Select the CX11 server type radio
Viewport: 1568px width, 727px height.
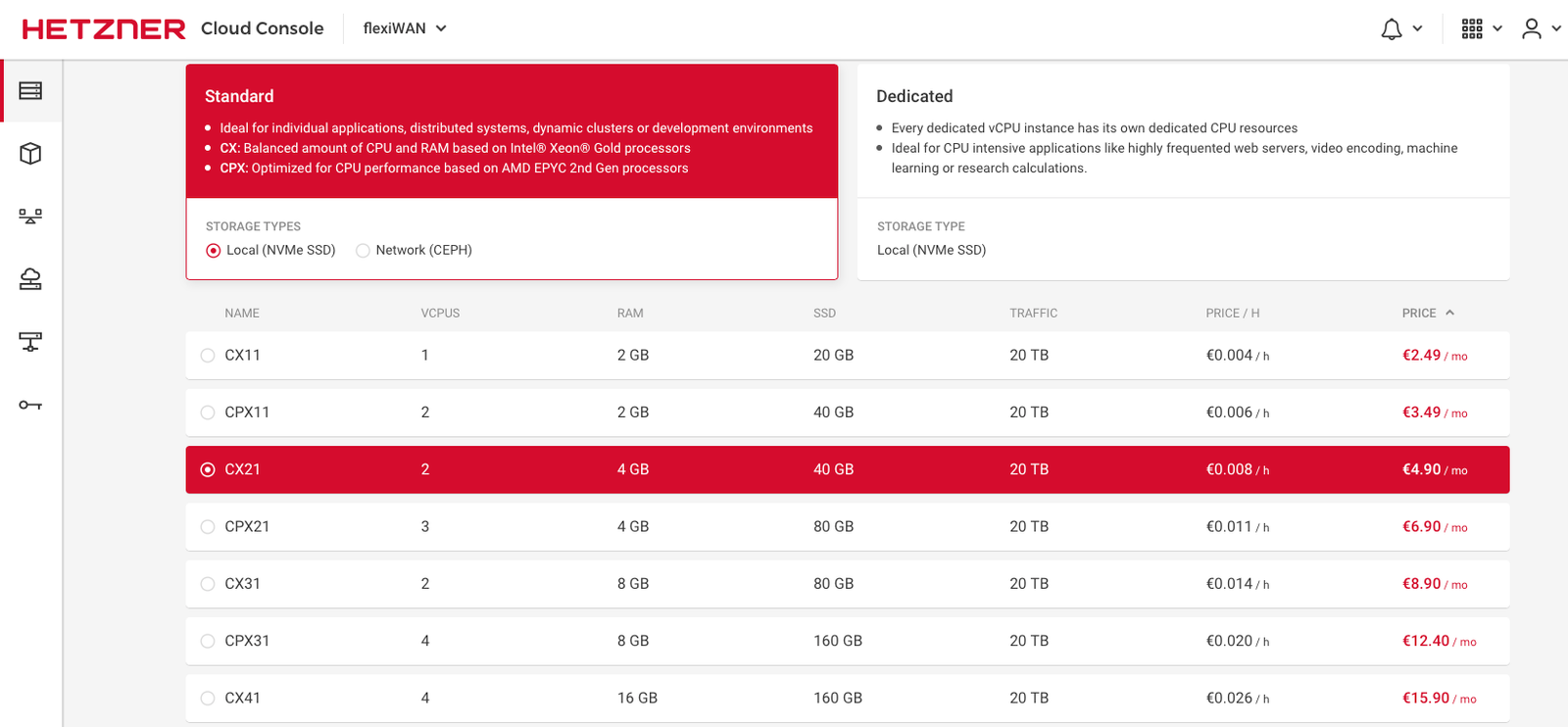click(x=208, y=356)
